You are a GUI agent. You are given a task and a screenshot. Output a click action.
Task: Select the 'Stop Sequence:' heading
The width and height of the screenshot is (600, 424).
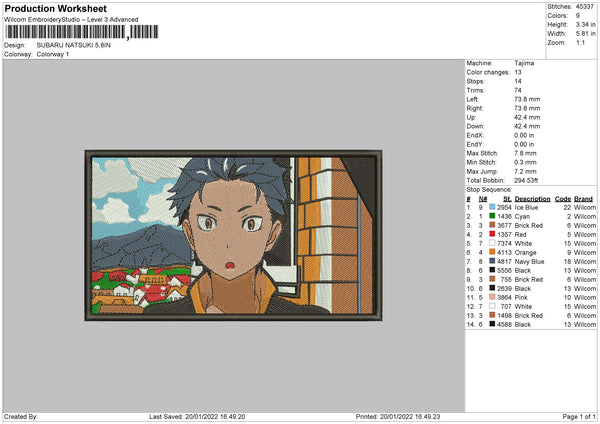(x=489, y=190)
